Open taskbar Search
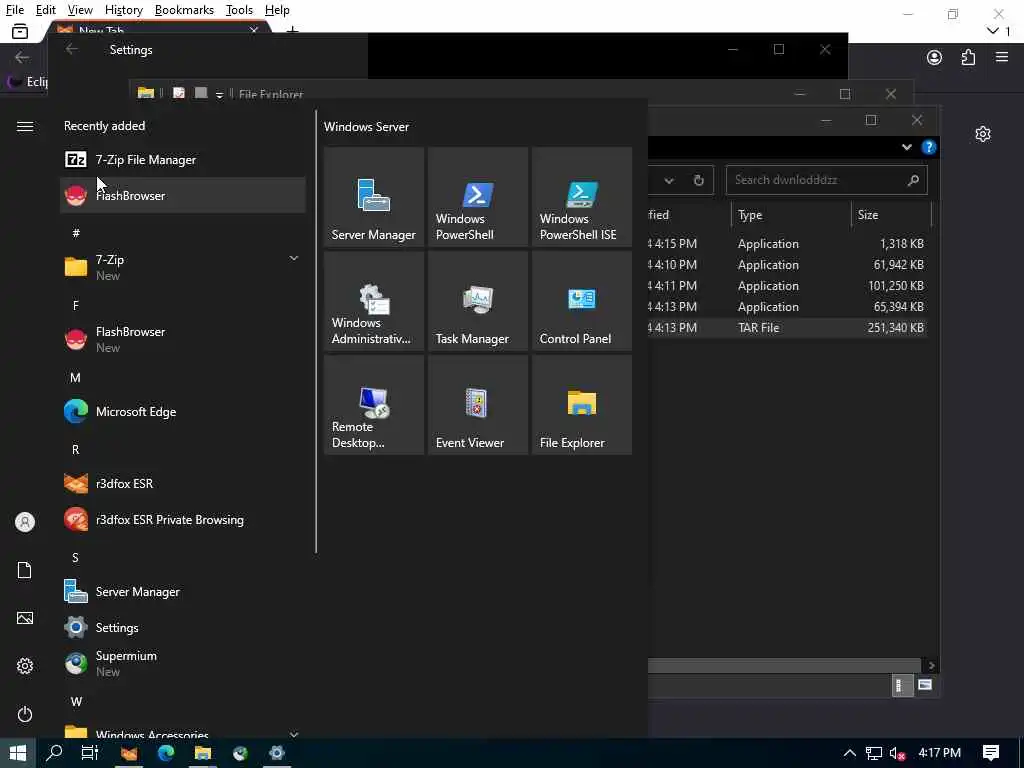Screen dimensions: 1024x768 click(54, 753)
